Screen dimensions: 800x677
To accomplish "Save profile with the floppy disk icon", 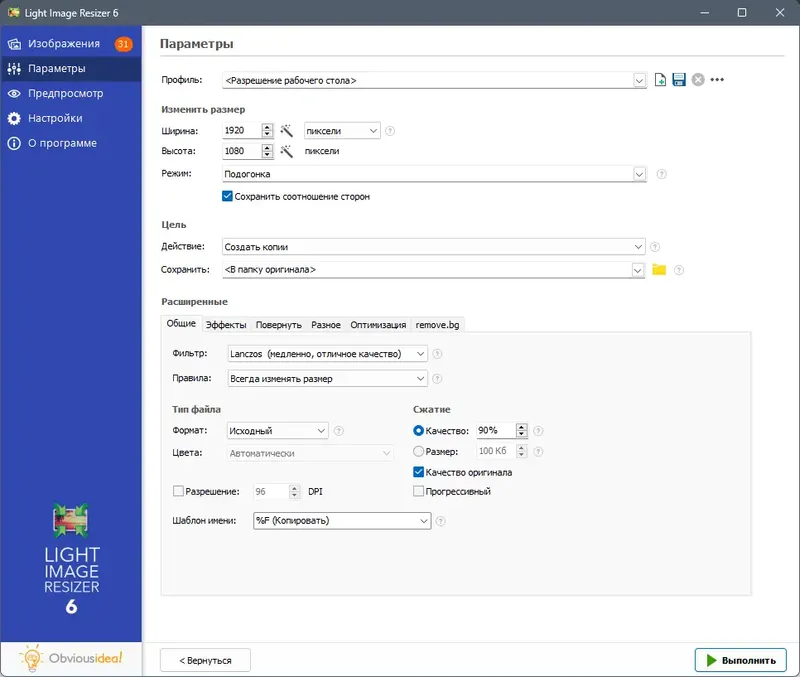I will (679, 80).
